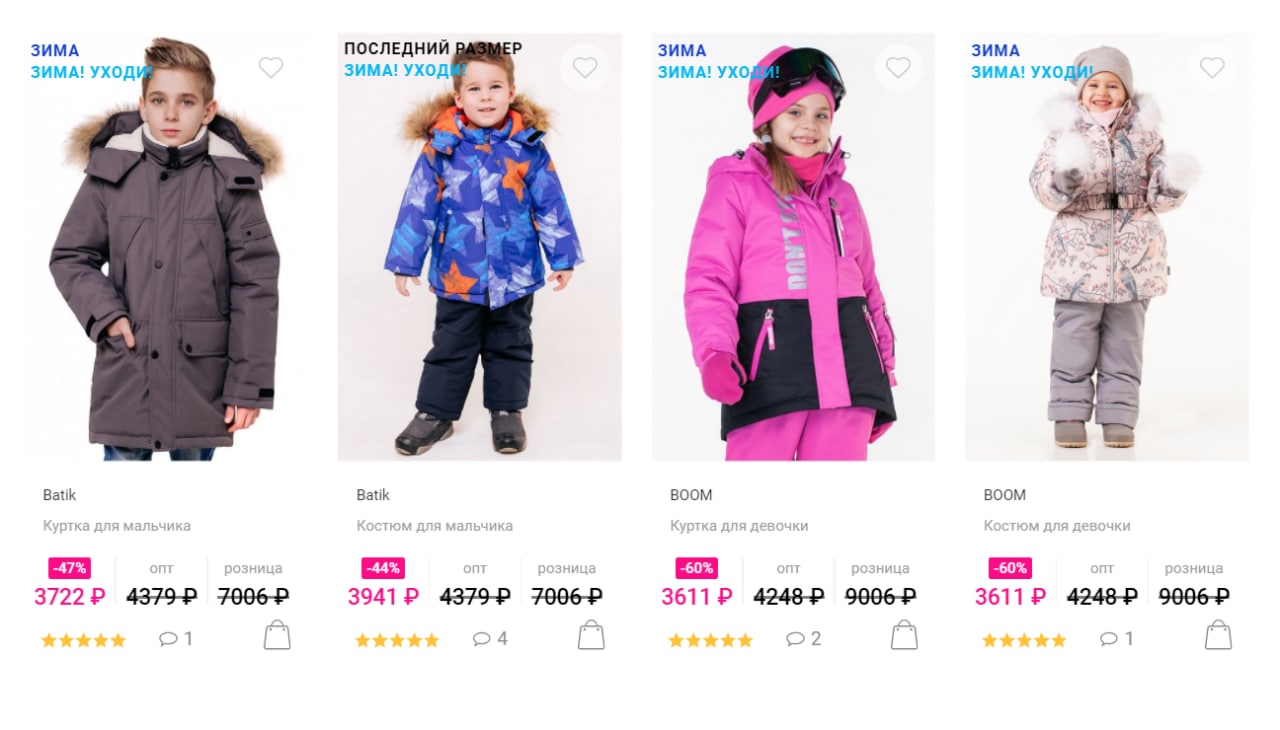Toggle wishlist heart on BOOM girl's suit
1280x730 pixels.
click(x=1212, y=67)
